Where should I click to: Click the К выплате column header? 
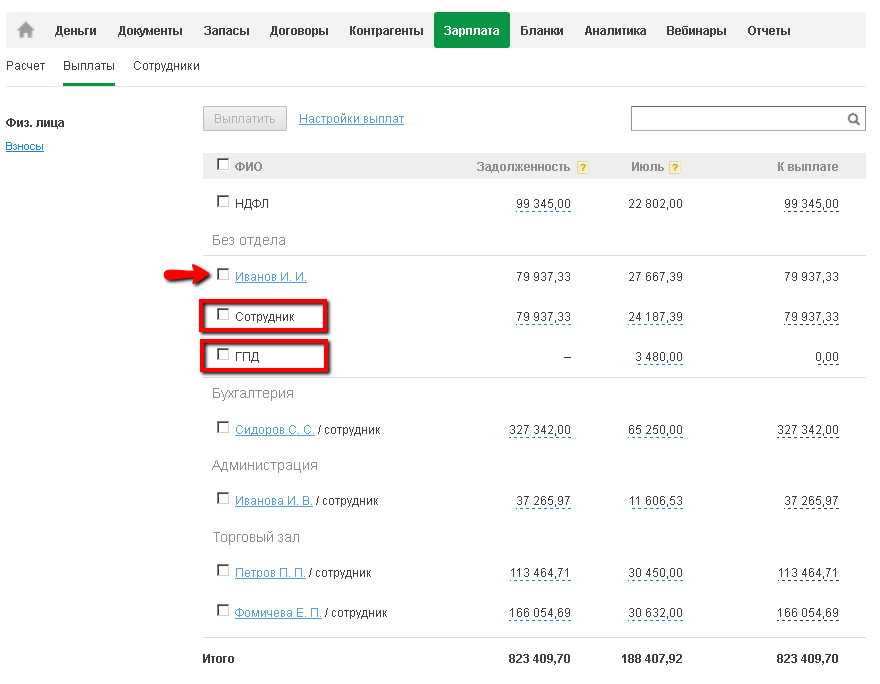click(808, 167)
